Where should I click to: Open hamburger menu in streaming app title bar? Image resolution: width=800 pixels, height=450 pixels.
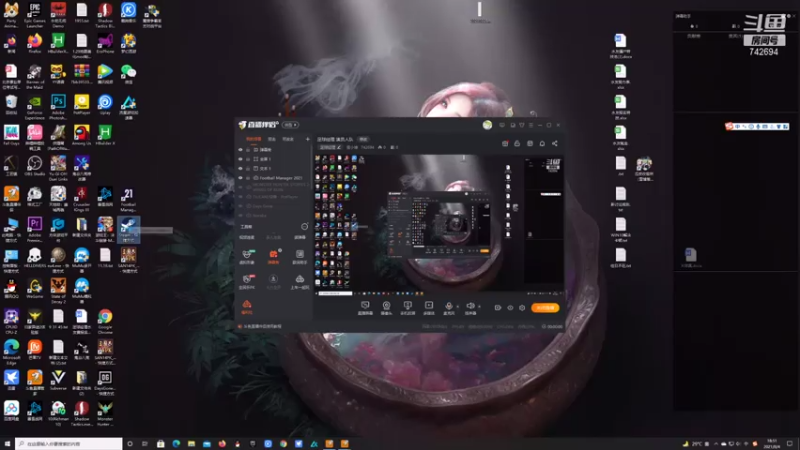pos(531,125)
